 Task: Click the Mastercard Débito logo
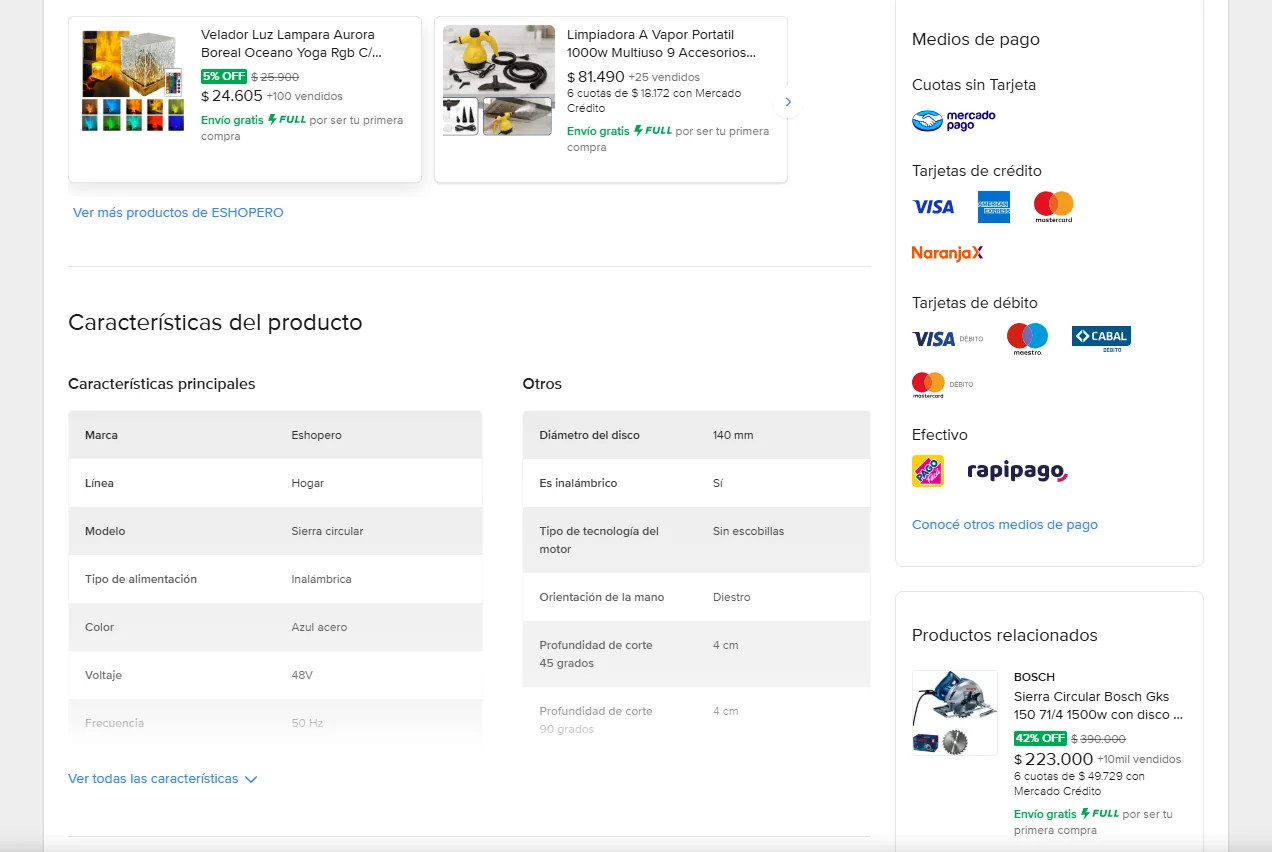tap(942, 385)
